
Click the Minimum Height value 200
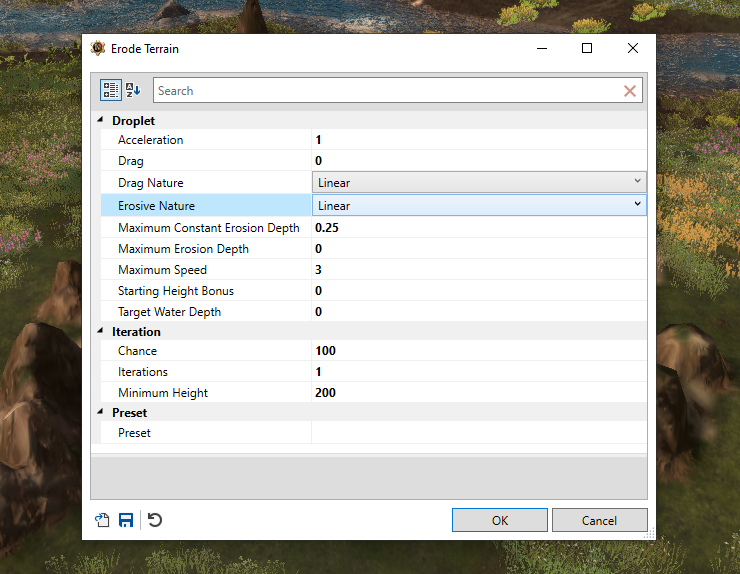click(325, 393)
